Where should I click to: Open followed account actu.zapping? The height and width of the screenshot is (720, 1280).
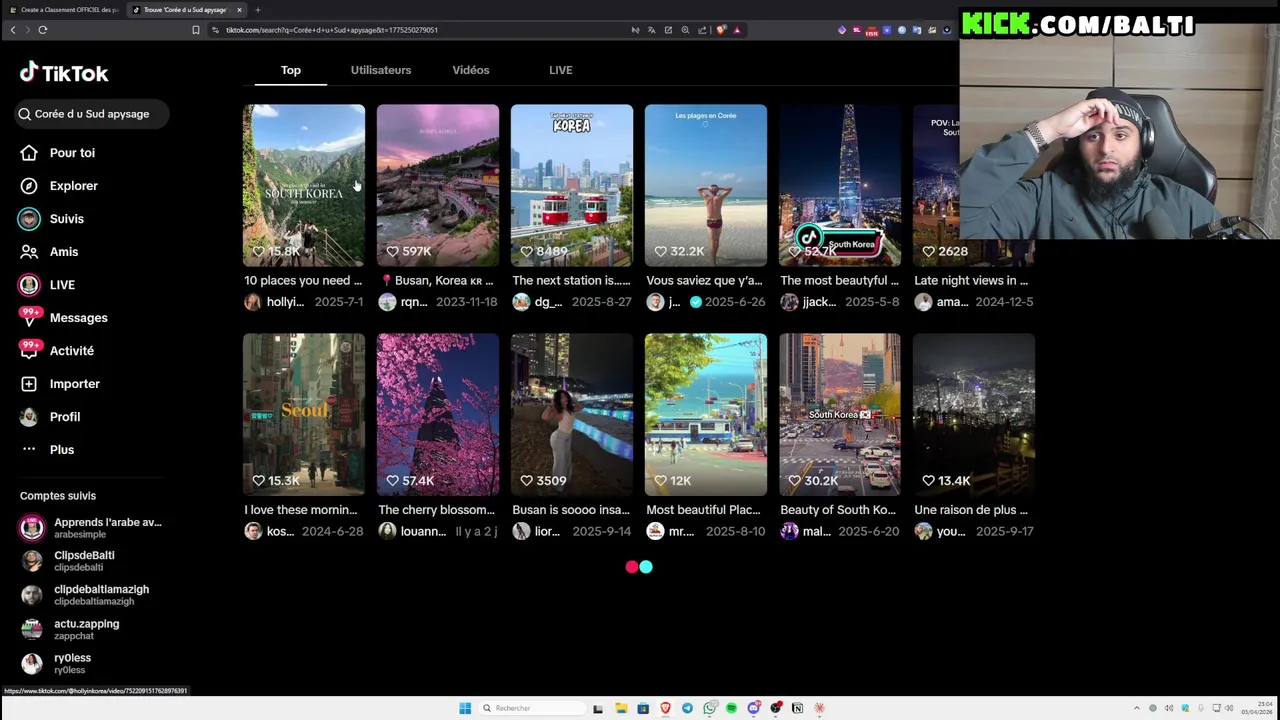(70, 629)
